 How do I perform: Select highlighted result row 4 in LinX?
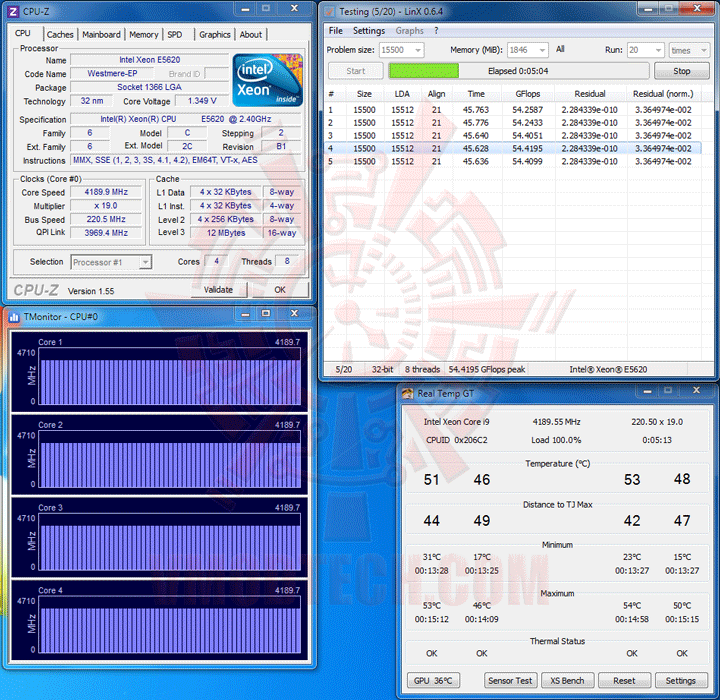pyautogui.click(x=512, y=149)
